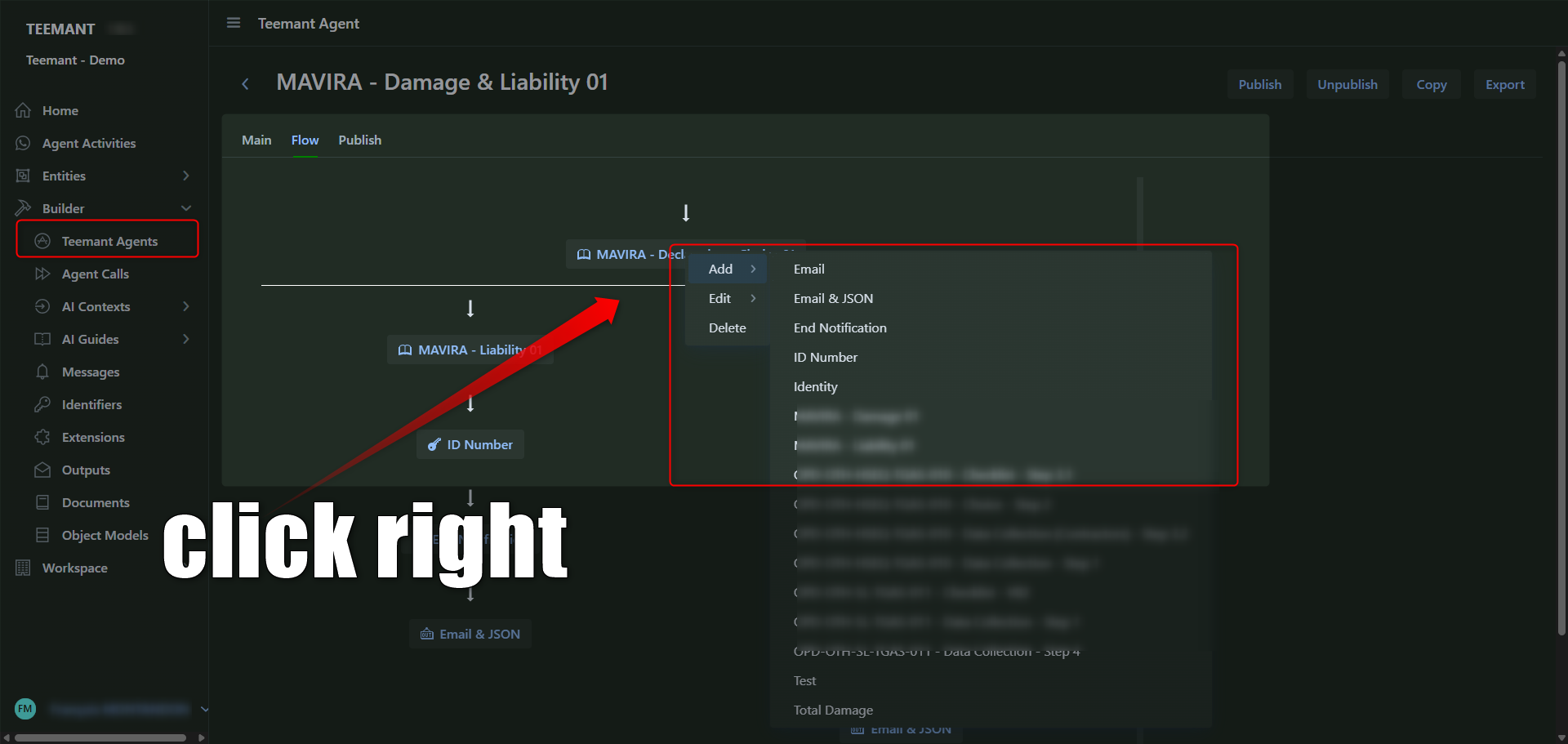The height and width of the screenshot is (744, 1568).
Task: Switch to the Main tab
Action: pos(256,140)
